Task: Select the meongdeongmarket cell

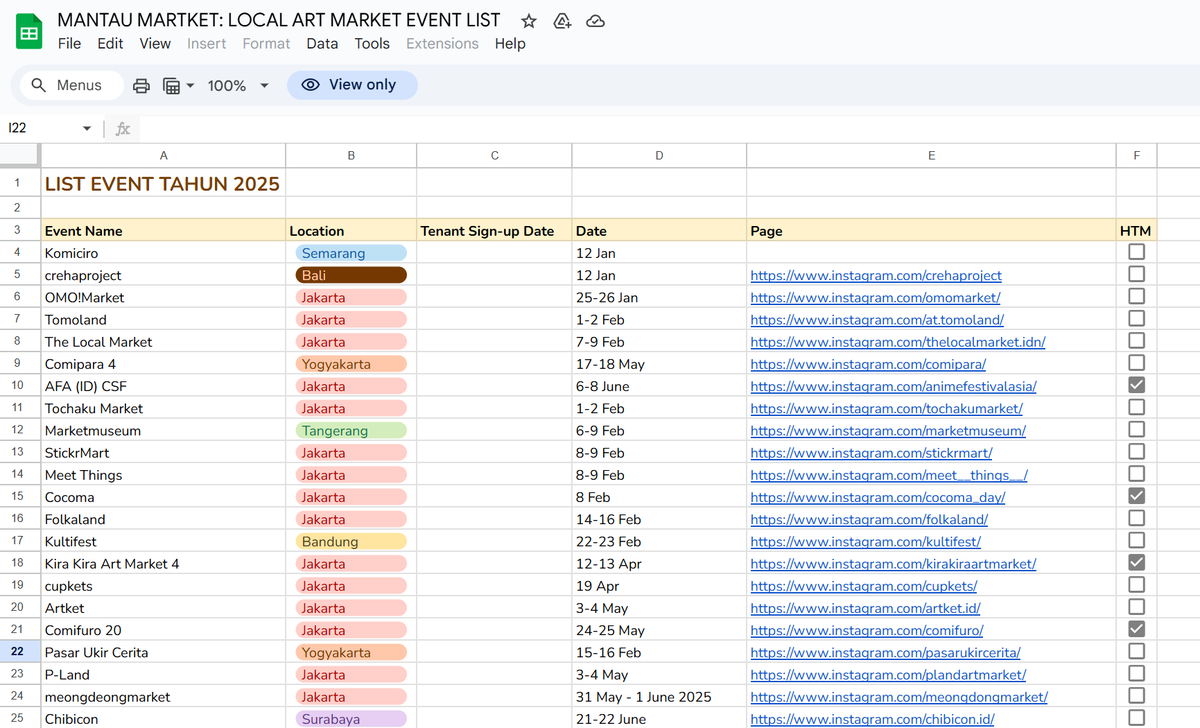Action: (163, 697)
